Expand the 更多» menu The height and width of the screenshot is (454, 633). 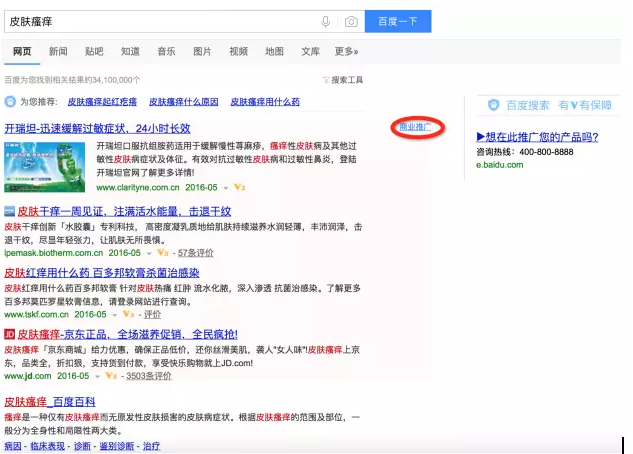click(346, 51)
